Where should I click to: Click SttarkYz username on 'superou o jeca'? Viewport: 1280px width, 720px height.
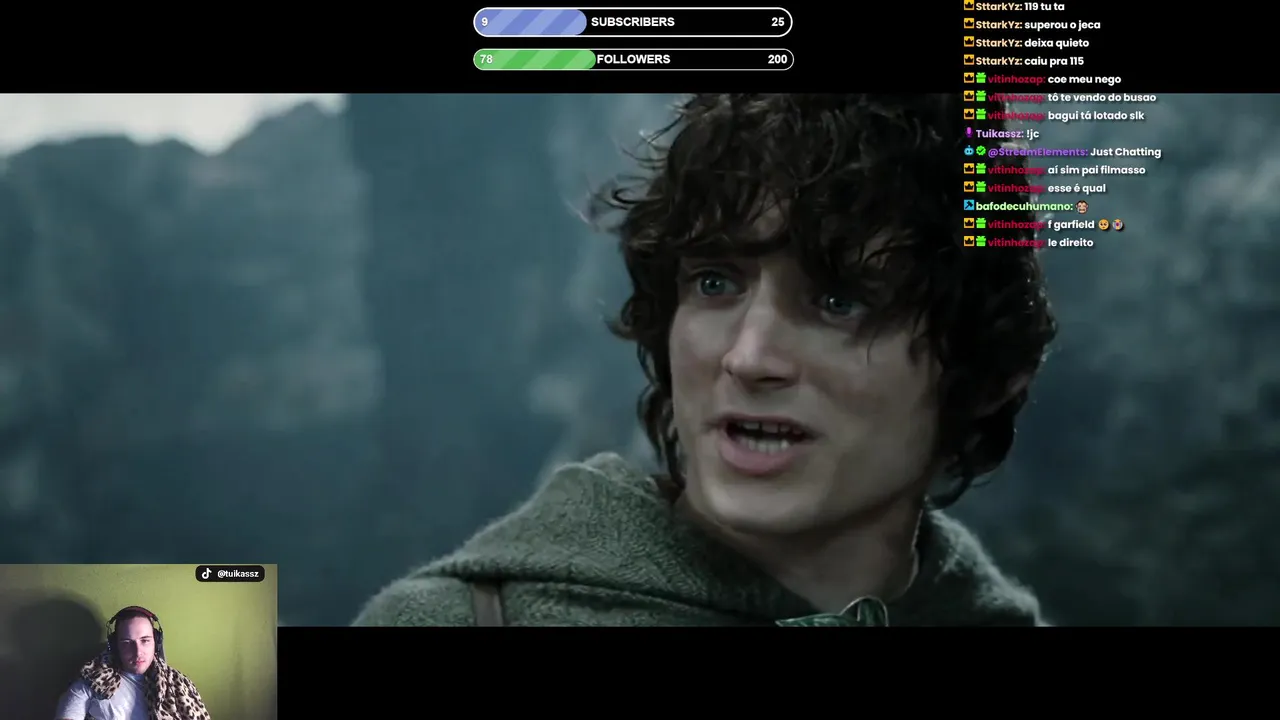(998, 24)
